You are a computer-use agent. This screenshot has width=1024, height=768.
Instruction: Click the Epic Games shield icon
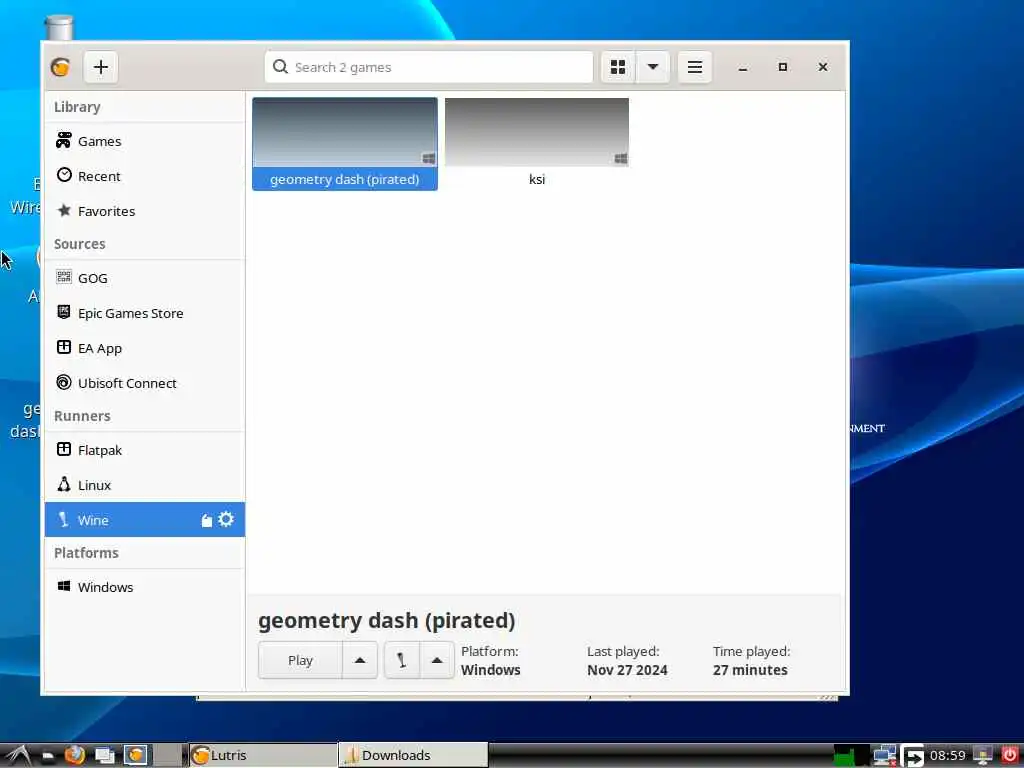pos(63,312)
